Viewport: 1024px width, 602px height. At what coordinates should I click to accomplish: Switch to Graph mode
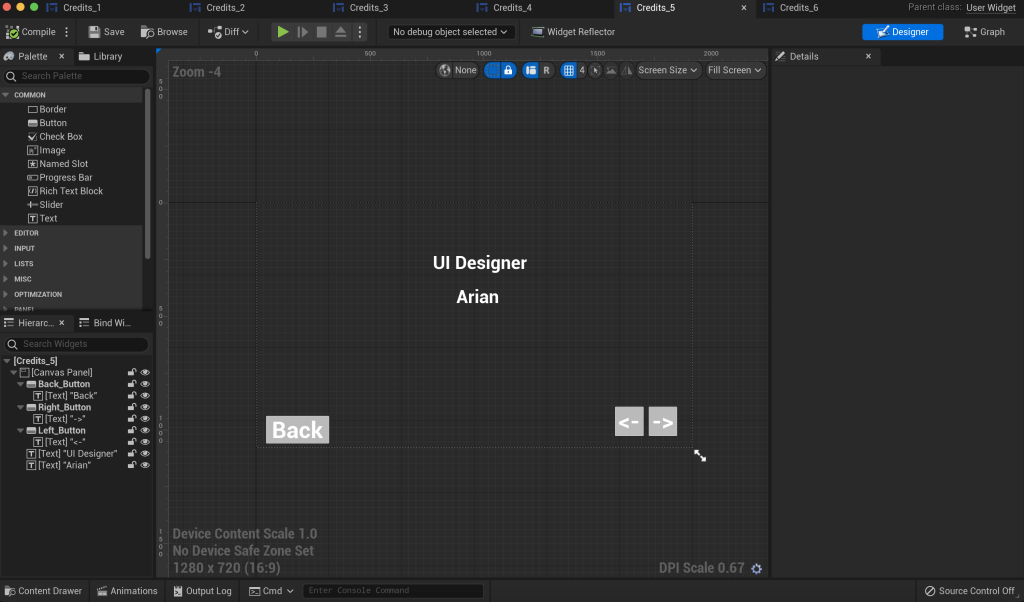(984, 32)
